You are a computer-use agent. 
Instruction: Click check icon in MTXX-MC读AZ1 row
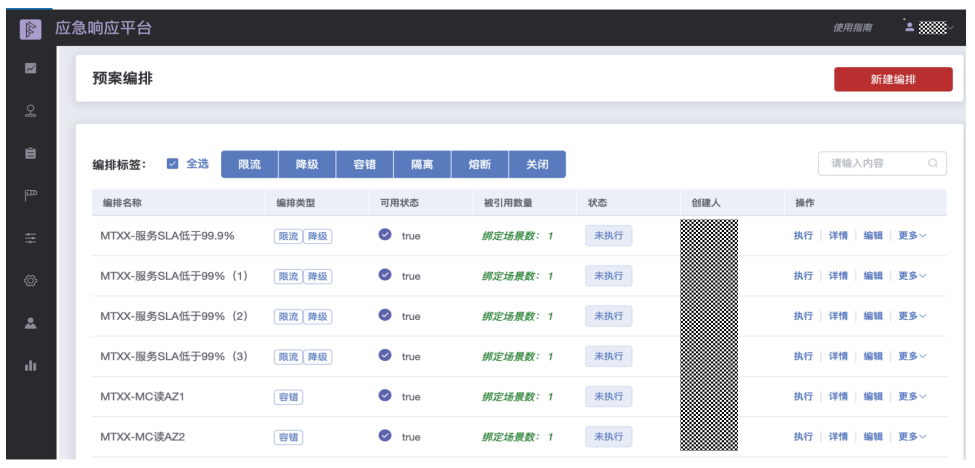coord(385,395)
